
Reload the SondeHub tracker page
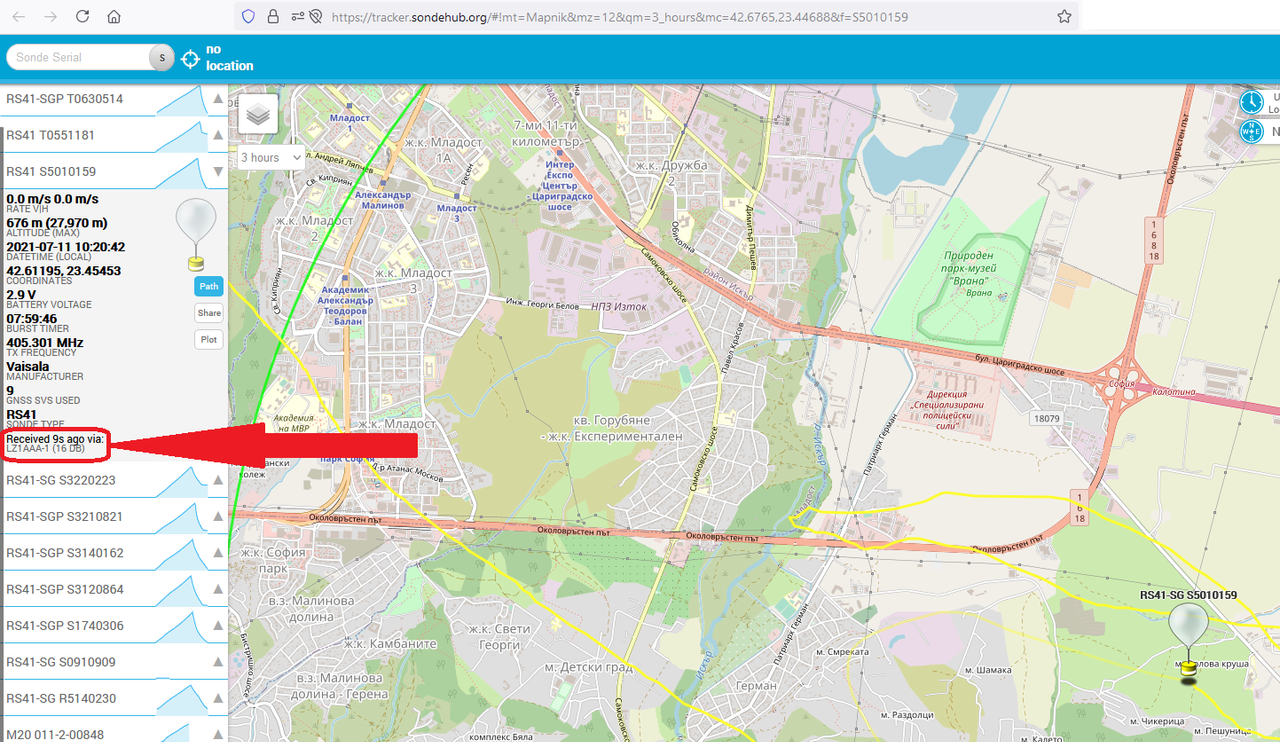tap(82, 17)
